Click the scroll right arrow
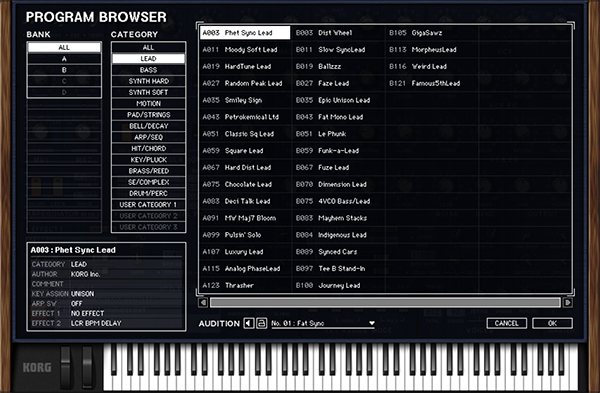The height and width of the screenshot is (393, 600). pyautogui.click(x=567, y=303)
